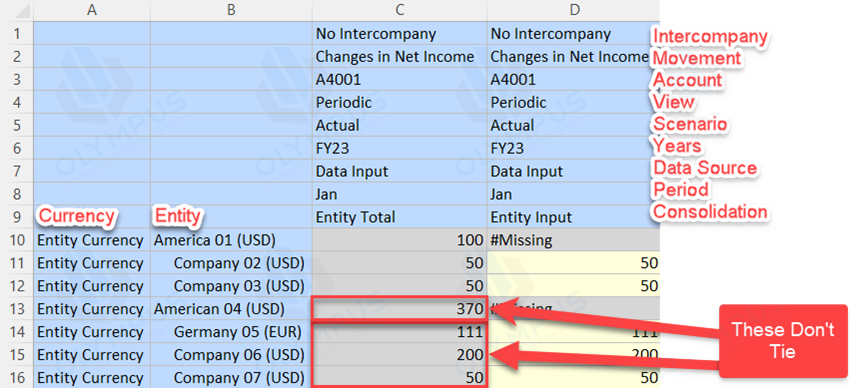The width and height of the screenshot is (850, 388).
Task: Click the #Missing cell in row 10
Action: point(574,240)
